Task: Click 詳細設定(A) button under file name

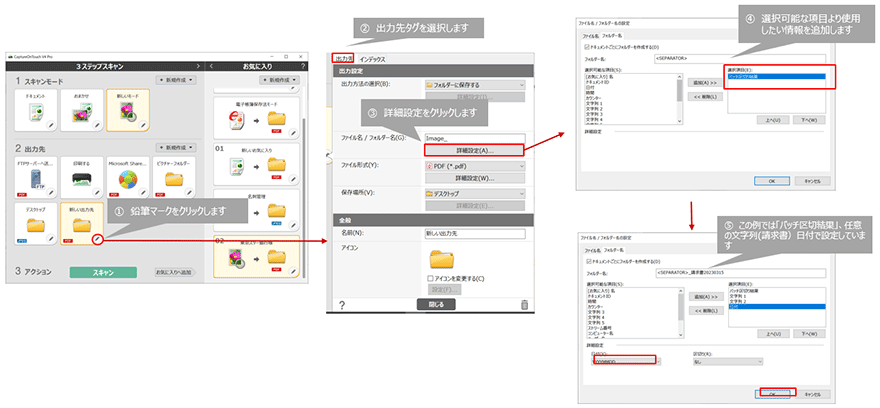Action: [x=474, y=149]
